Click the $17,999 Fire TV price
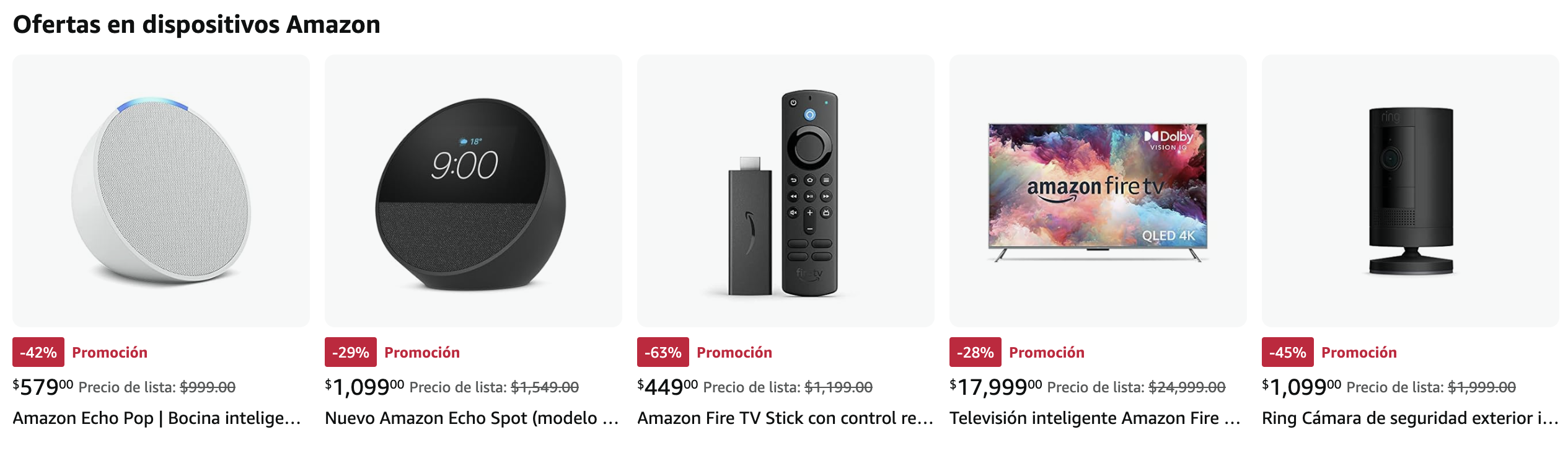Screen dimensions: 1568x476 tap(995, 387)
